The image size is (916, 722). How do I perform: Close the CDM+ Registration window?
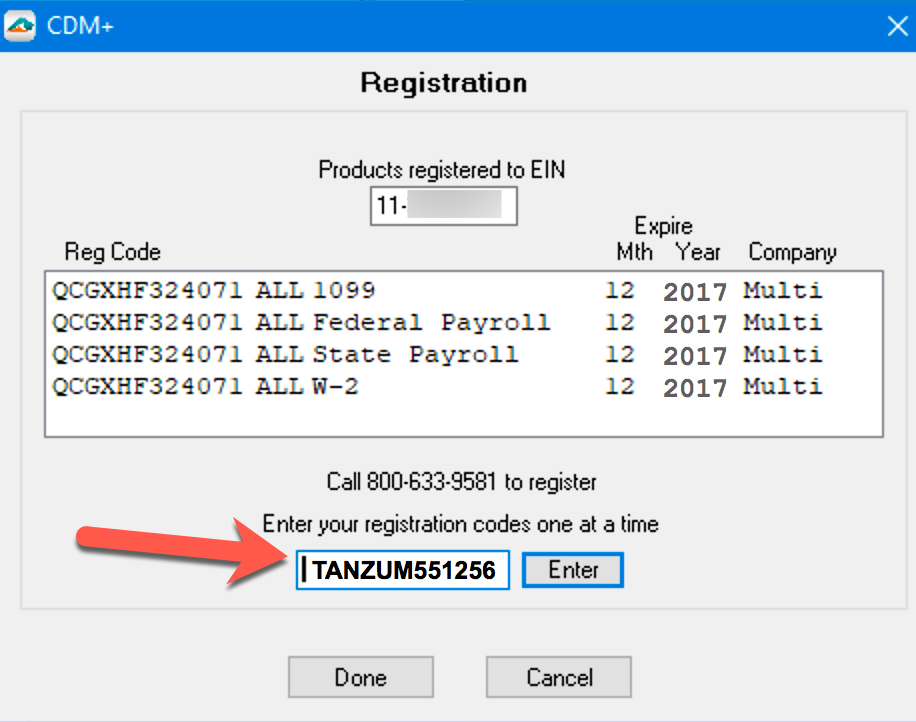pyautogui.click(x=896, y=26)
